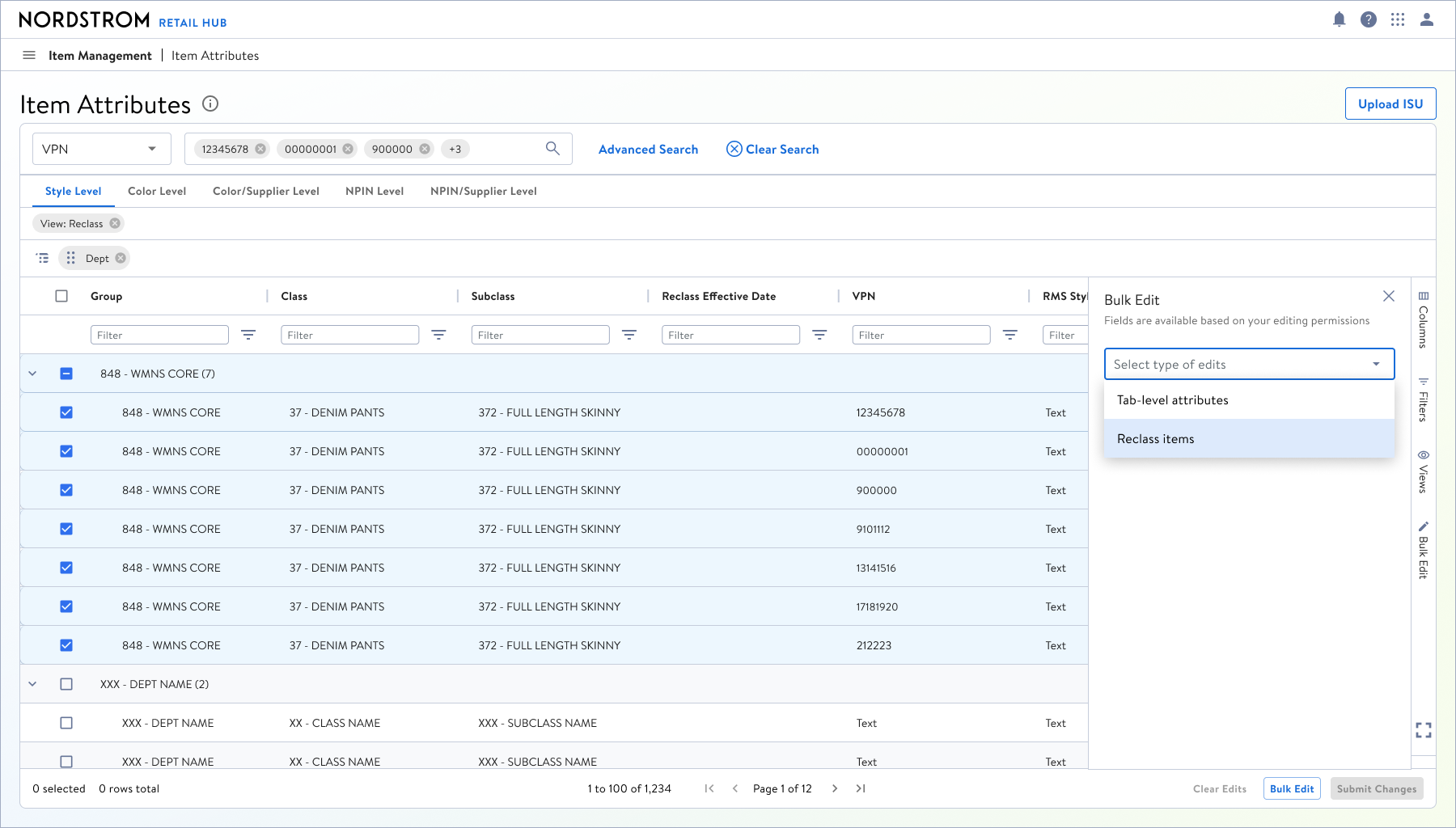1456x828 pixels.
Task: Click Clear Edits
Action: 1220,788
